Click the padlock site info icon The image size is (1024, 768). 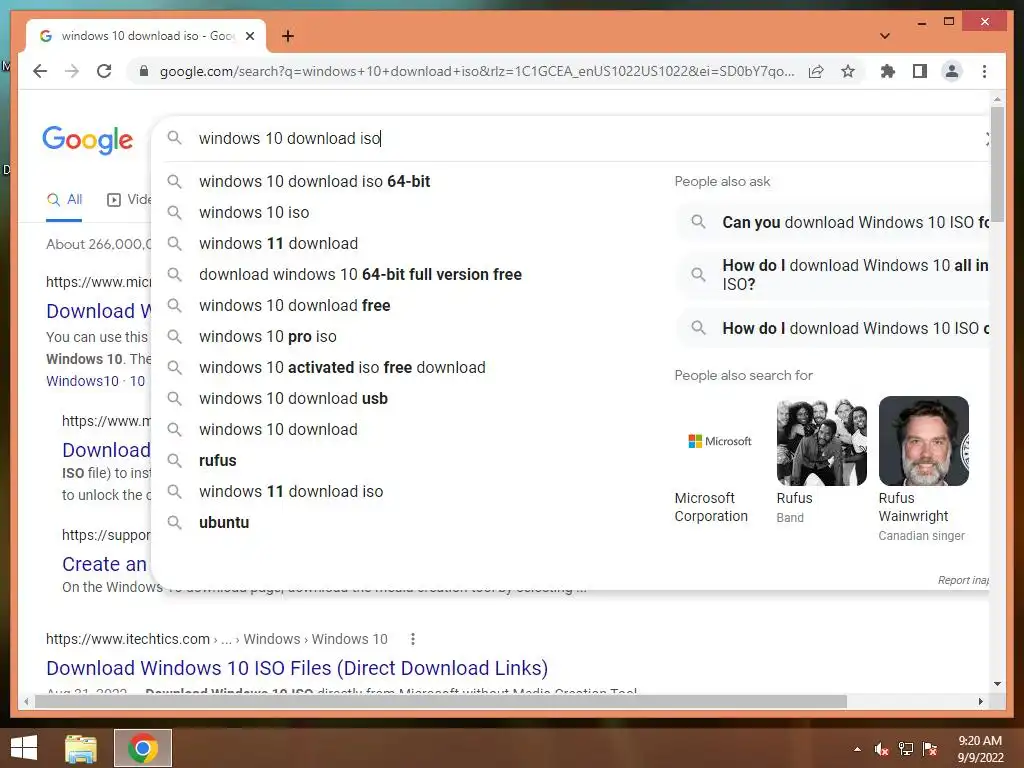(x=144, y=71)
